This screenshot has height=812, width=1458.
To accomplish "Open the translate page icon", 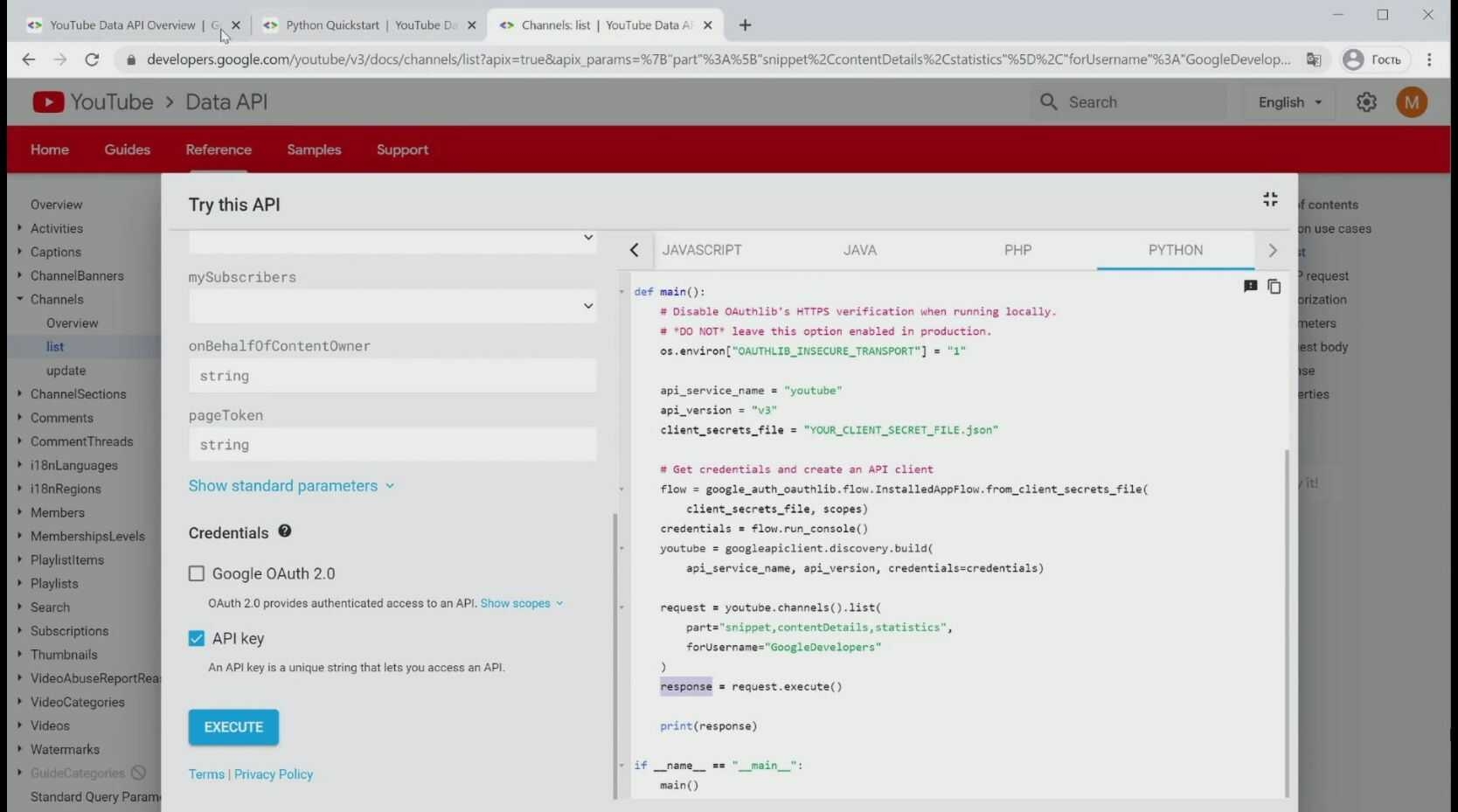I will [1314, 59].
